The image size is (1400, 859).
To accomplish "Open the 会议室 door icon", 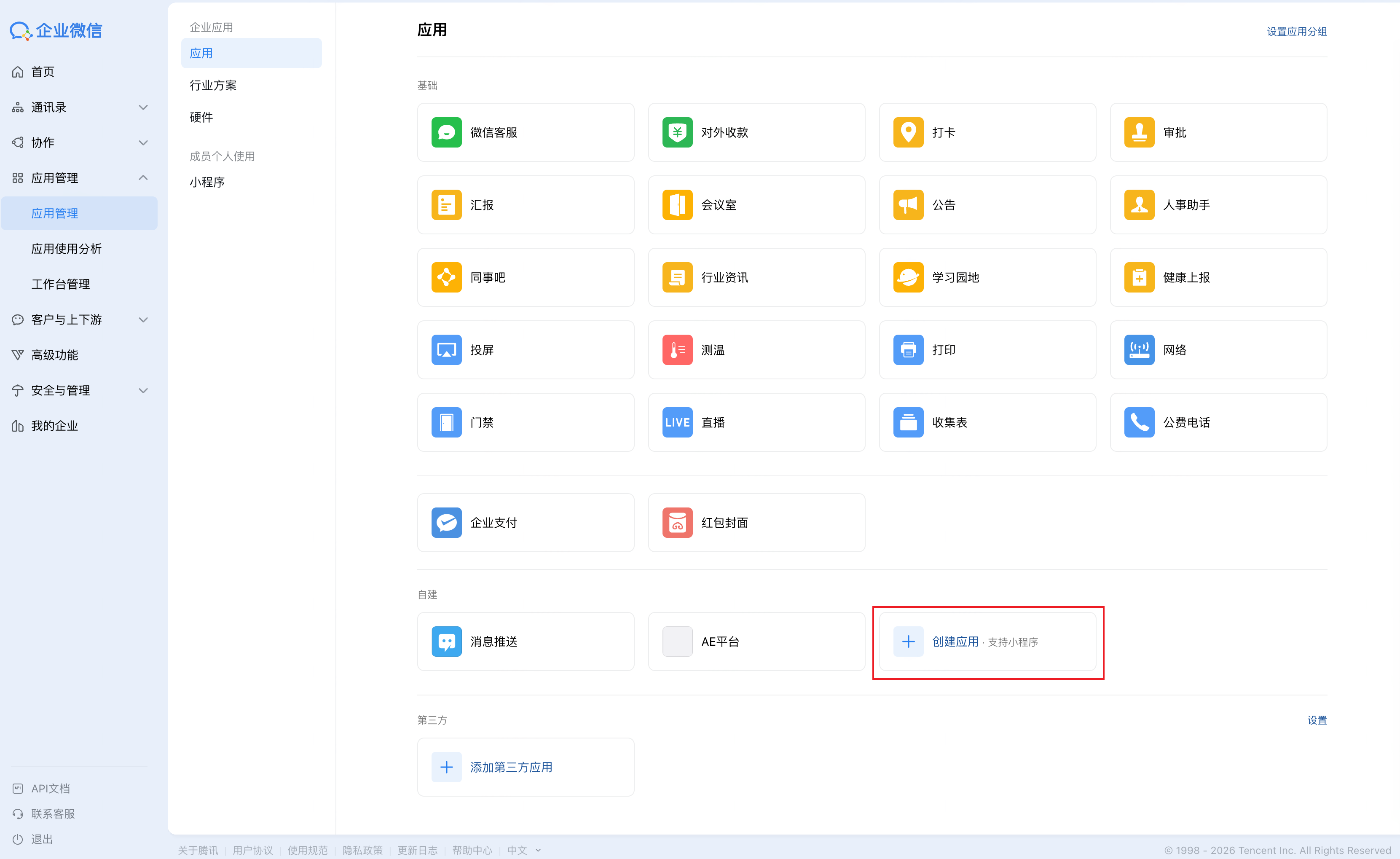I will click(x=677, y=204).
